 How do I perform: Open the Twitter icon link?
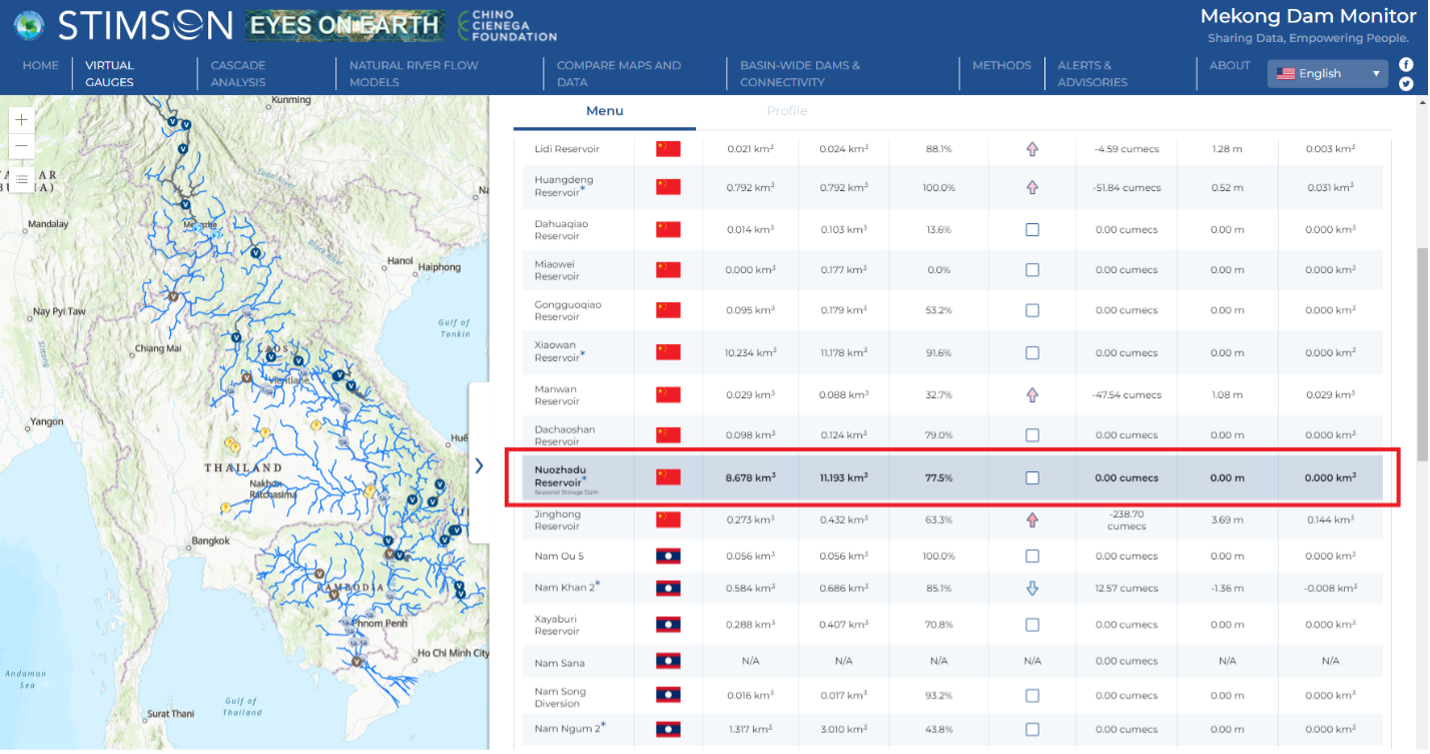pos(1406,84)
